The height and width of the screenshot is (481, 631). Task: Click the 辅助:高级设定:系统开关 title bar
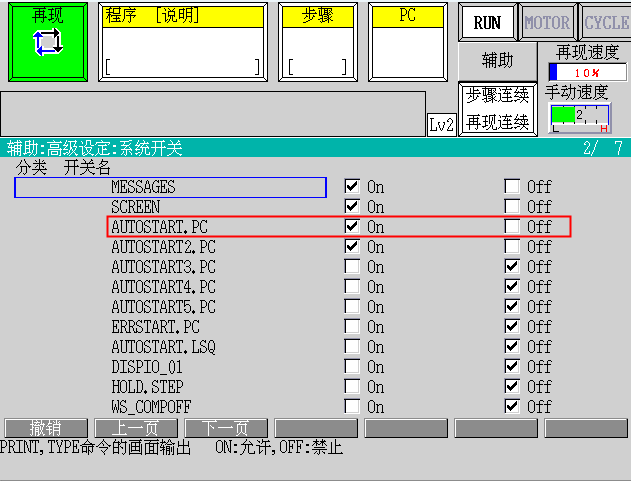click(x=316, y=148)
